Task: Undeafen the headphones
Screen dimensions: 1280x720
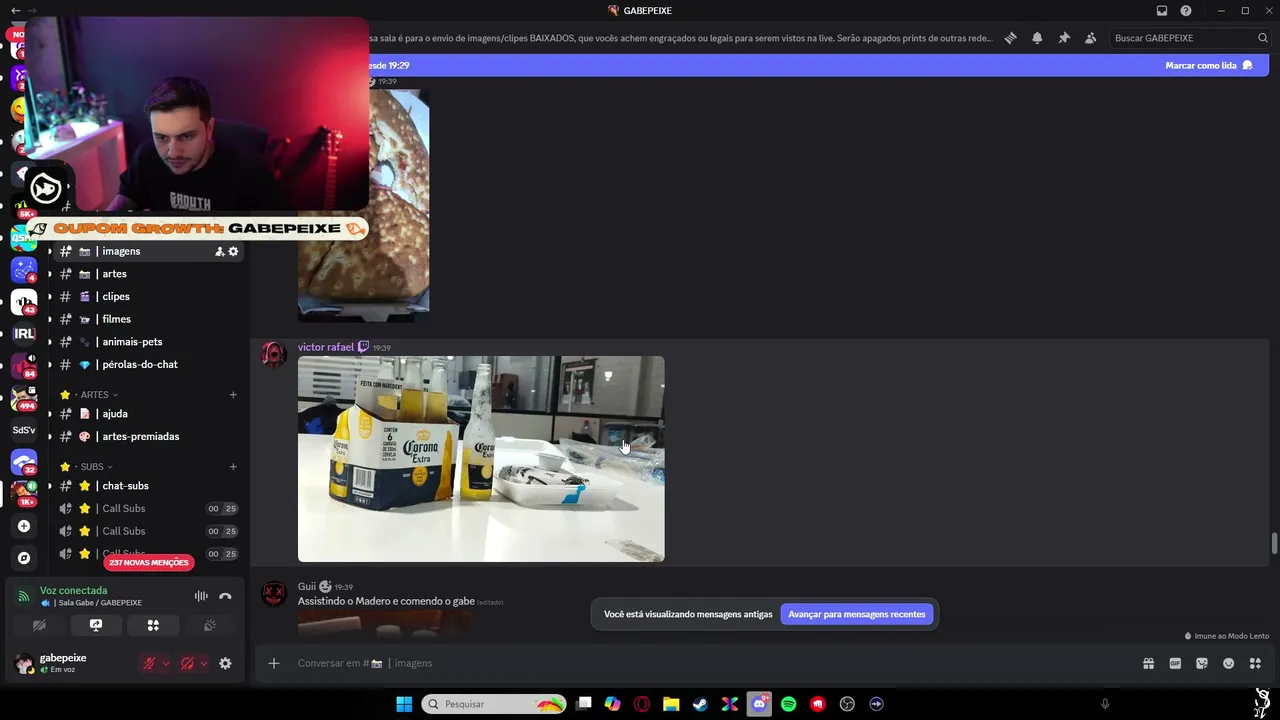Action: point(187,663)
